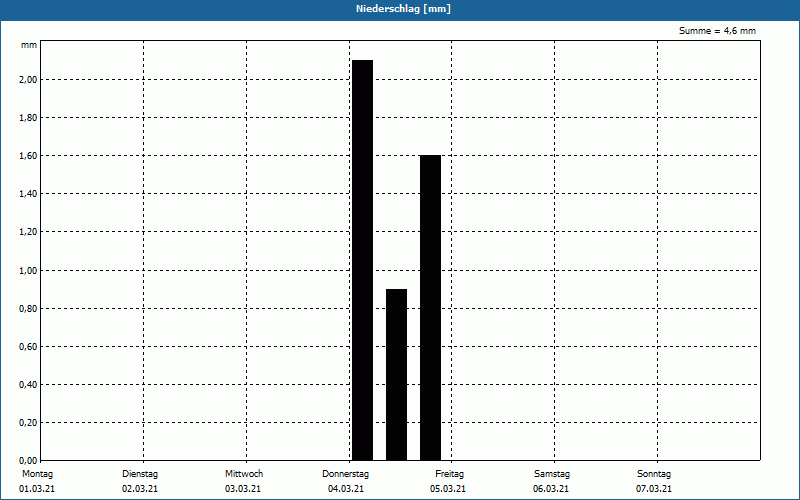800x500 pixels.
Task: Click the 1,60 y-axis value
Action: [x=28, y=156]
